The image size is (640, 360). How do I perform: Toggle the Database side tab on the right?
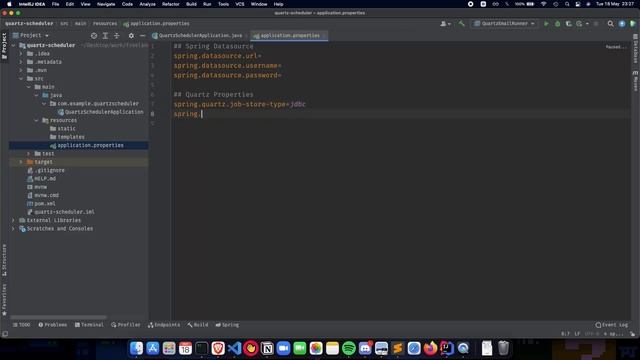pyautogui.click(x=636, y=49)
